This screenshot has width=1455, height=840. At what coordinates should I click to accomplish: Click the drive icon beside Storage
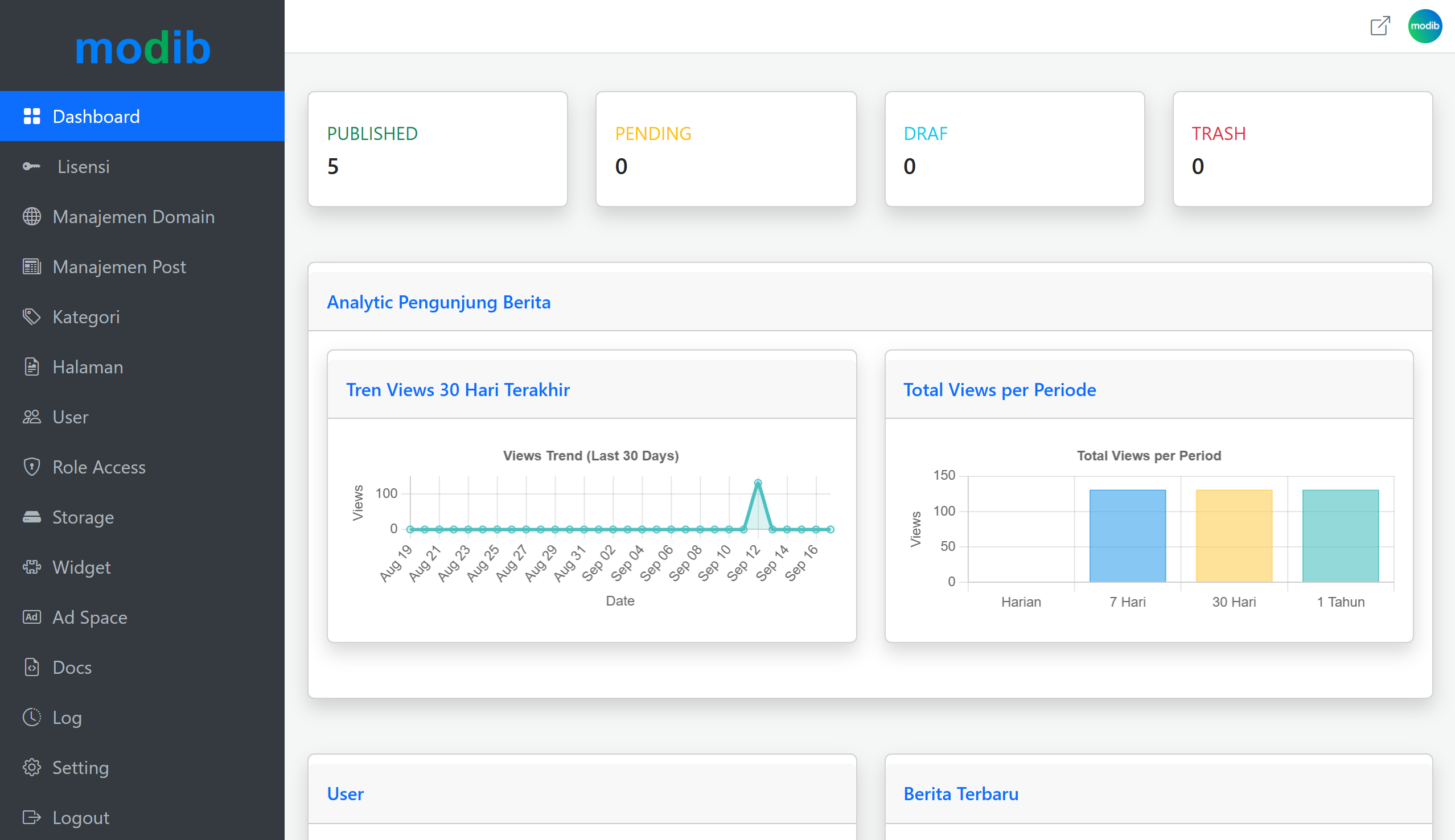(x=32, y=517)
